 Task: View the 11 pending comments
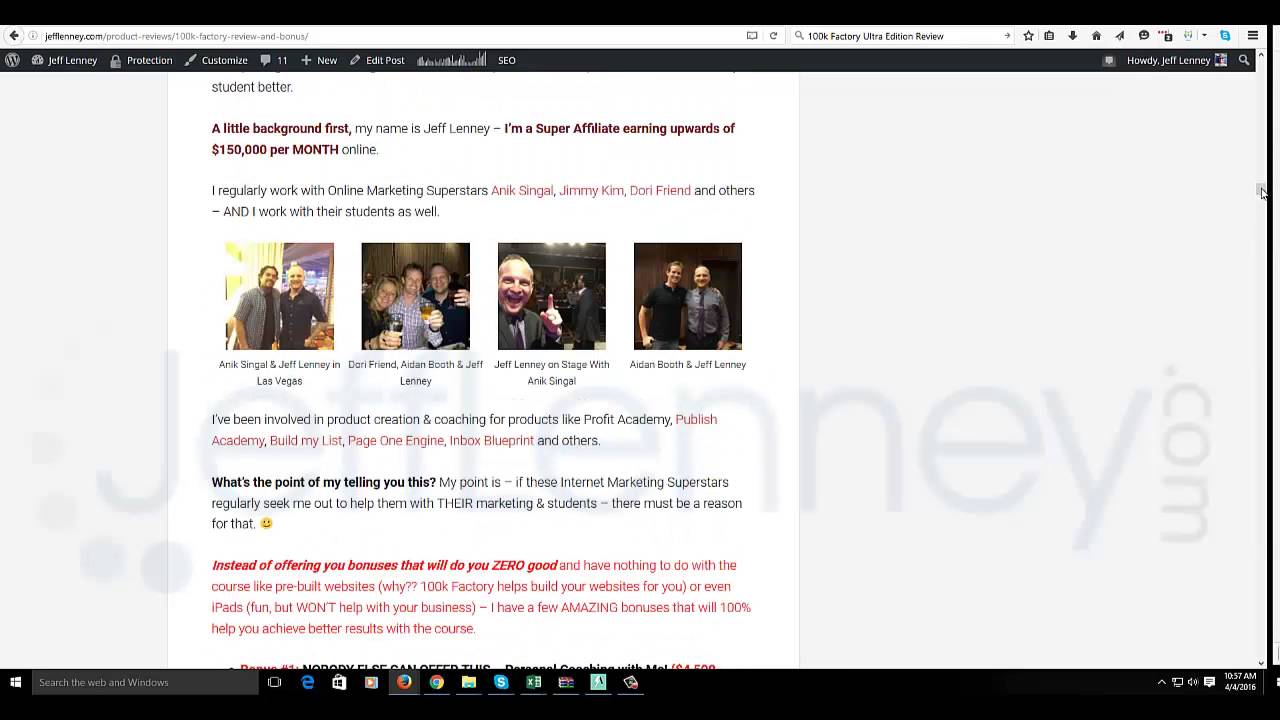(274, 60)
